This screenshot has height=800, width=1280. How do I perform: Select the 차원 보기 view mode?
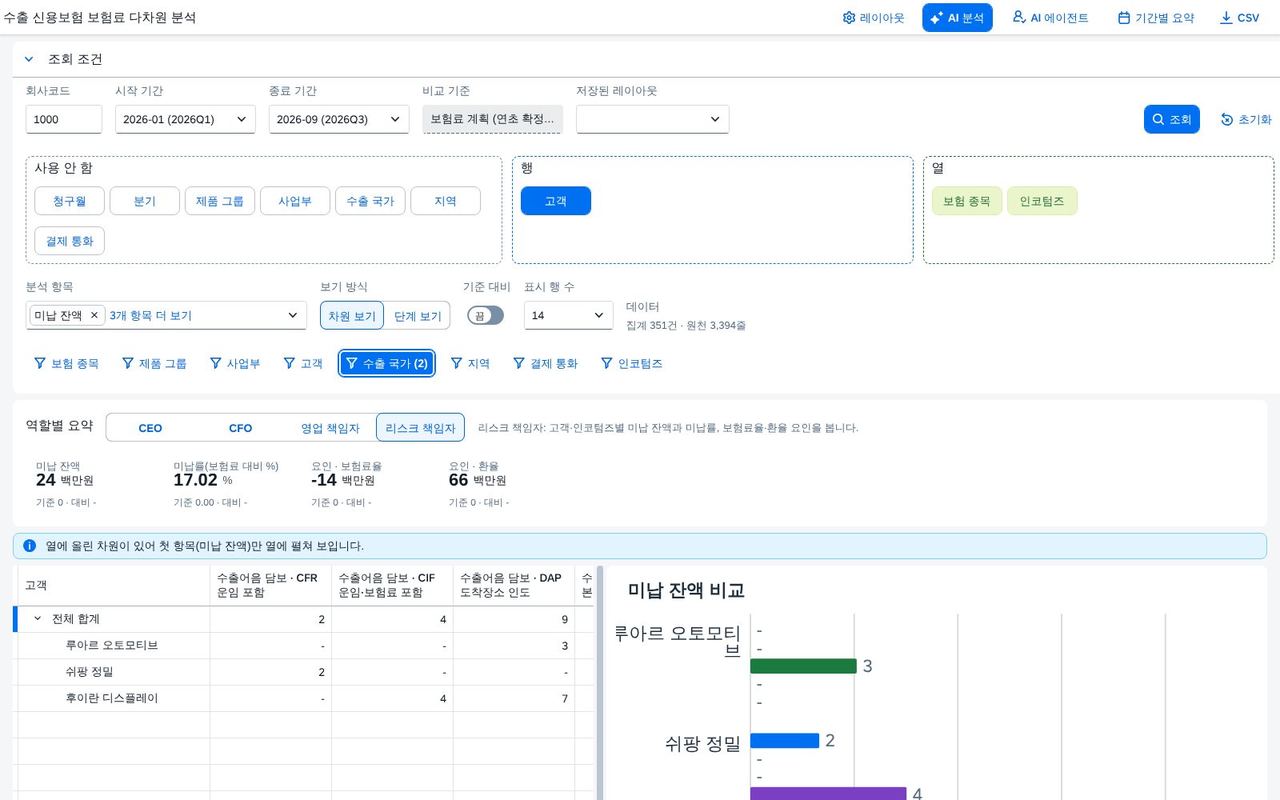(352, 316)
